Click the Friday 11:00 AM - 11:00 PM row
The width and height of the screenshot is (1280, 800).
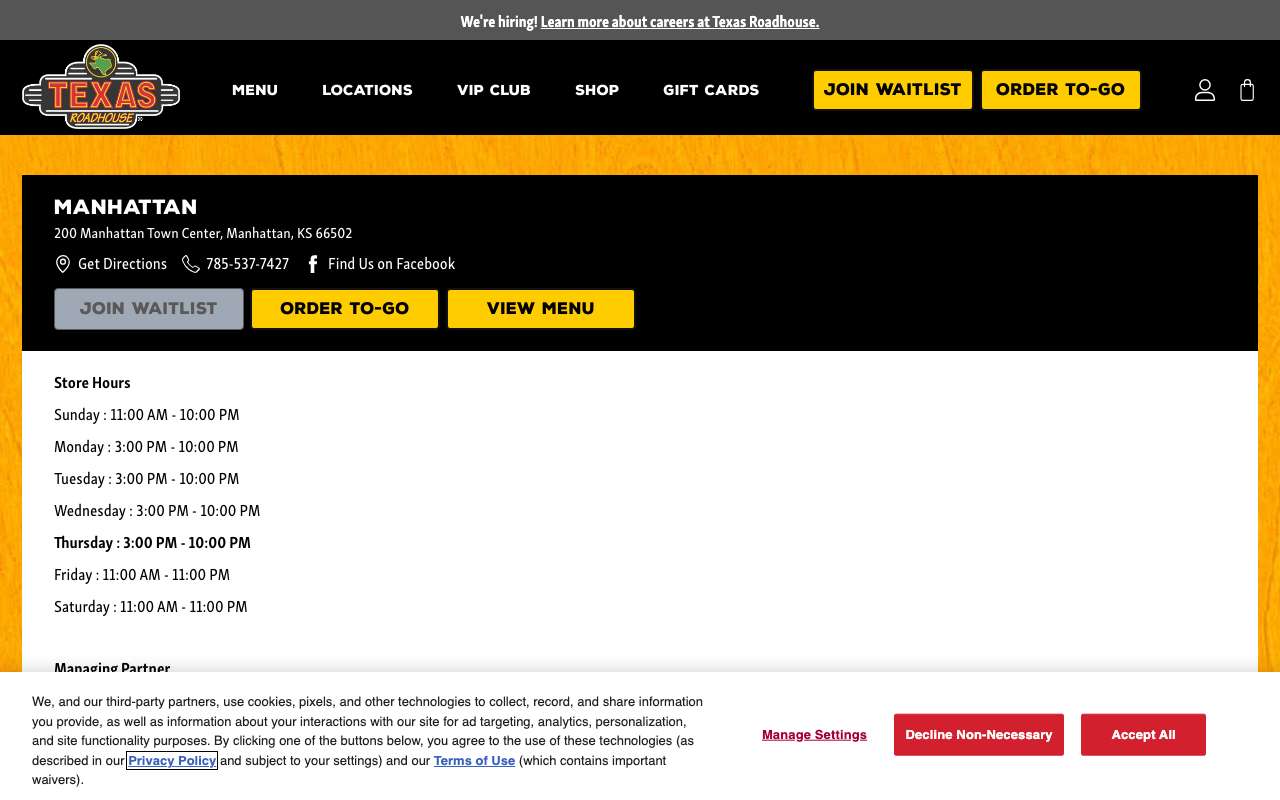[142, 575]
